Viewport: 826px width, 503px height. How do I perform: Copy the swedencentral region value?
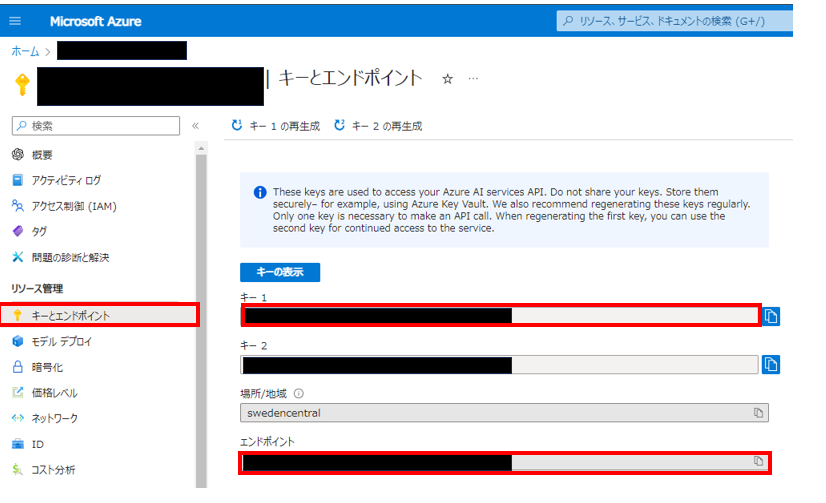tap(758, 413)
